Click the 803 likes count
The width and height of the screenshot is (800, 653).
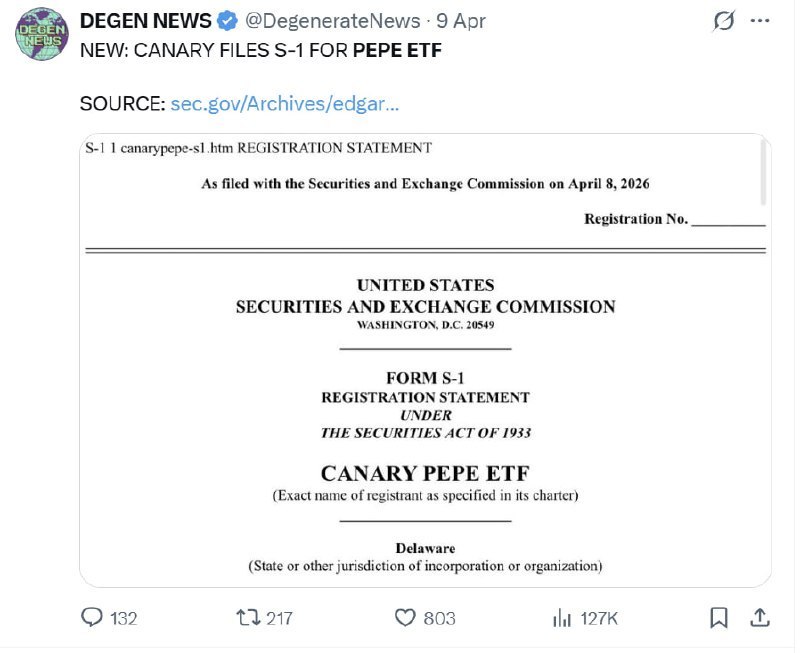[x=439, y=619]
